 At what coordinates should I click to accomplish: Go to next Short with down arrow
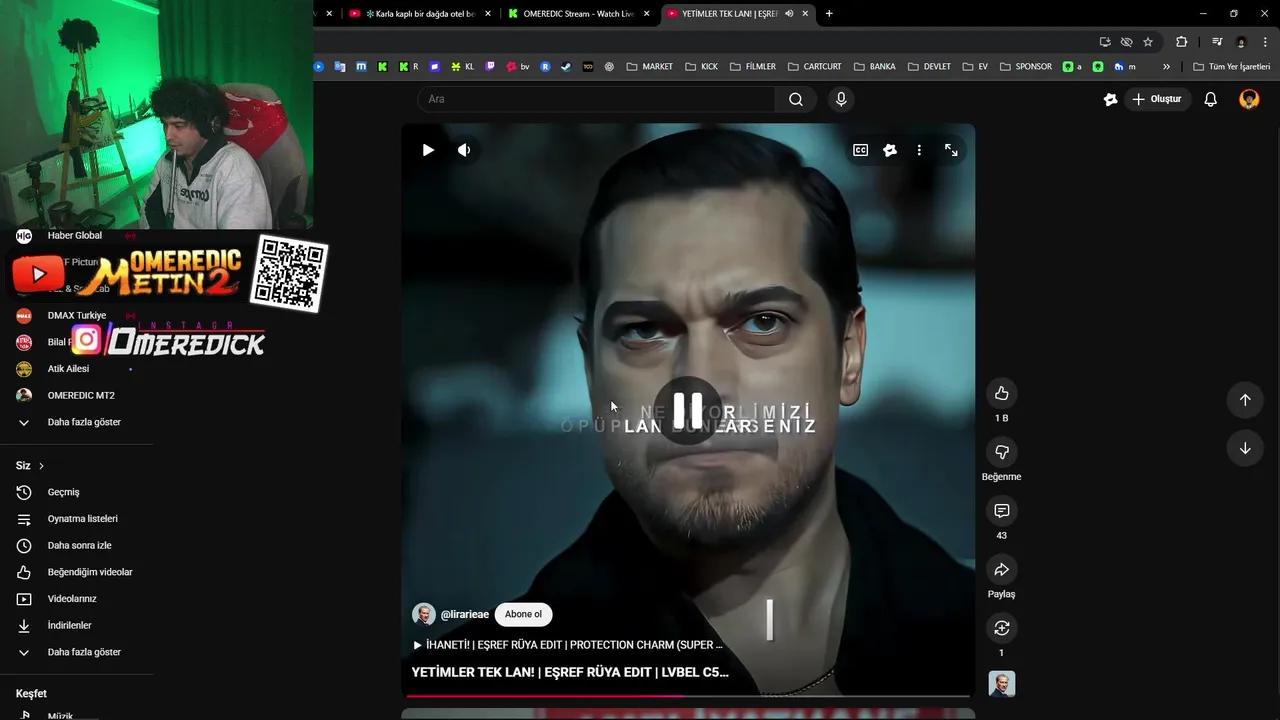(x=1245, y=448)
